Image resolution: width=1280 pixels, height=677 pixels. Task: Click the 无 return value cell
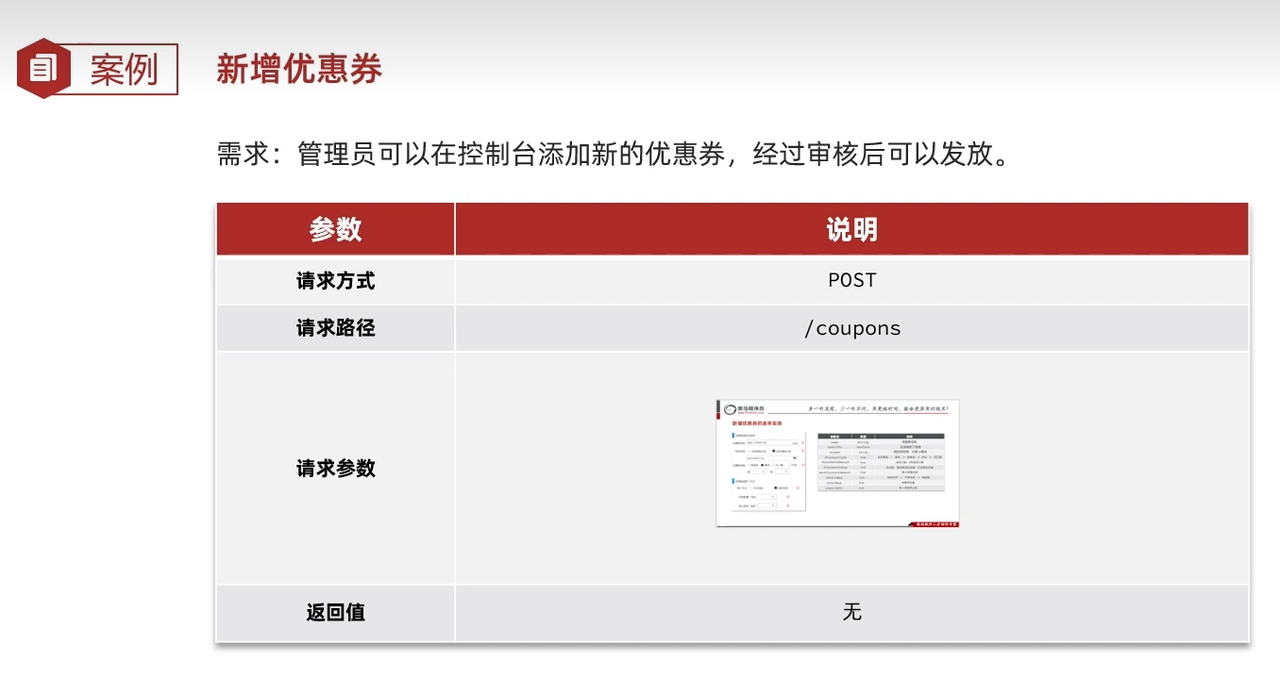[852, 613]
